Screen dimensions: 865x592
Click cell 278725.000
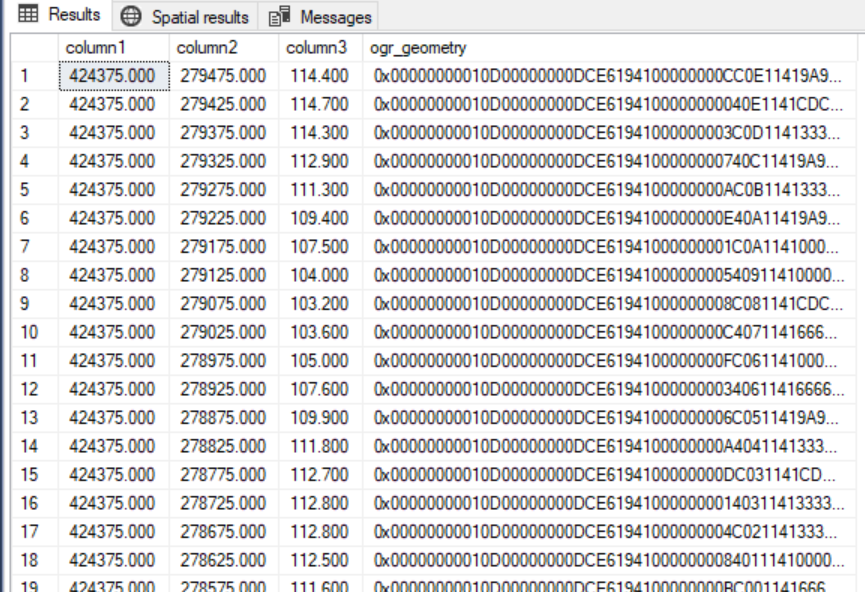click(224, 503)
